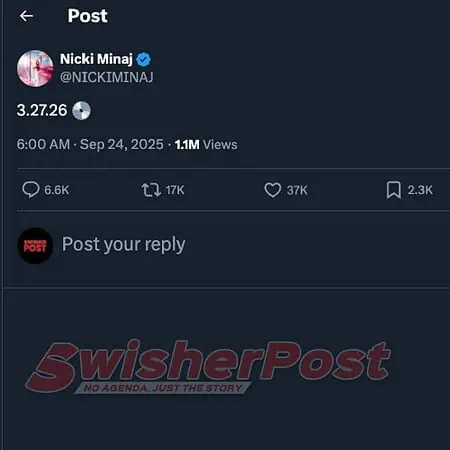This screenshot has height=450, width=450.
Task: View the 37K likes count
Action: coord(297,190)
